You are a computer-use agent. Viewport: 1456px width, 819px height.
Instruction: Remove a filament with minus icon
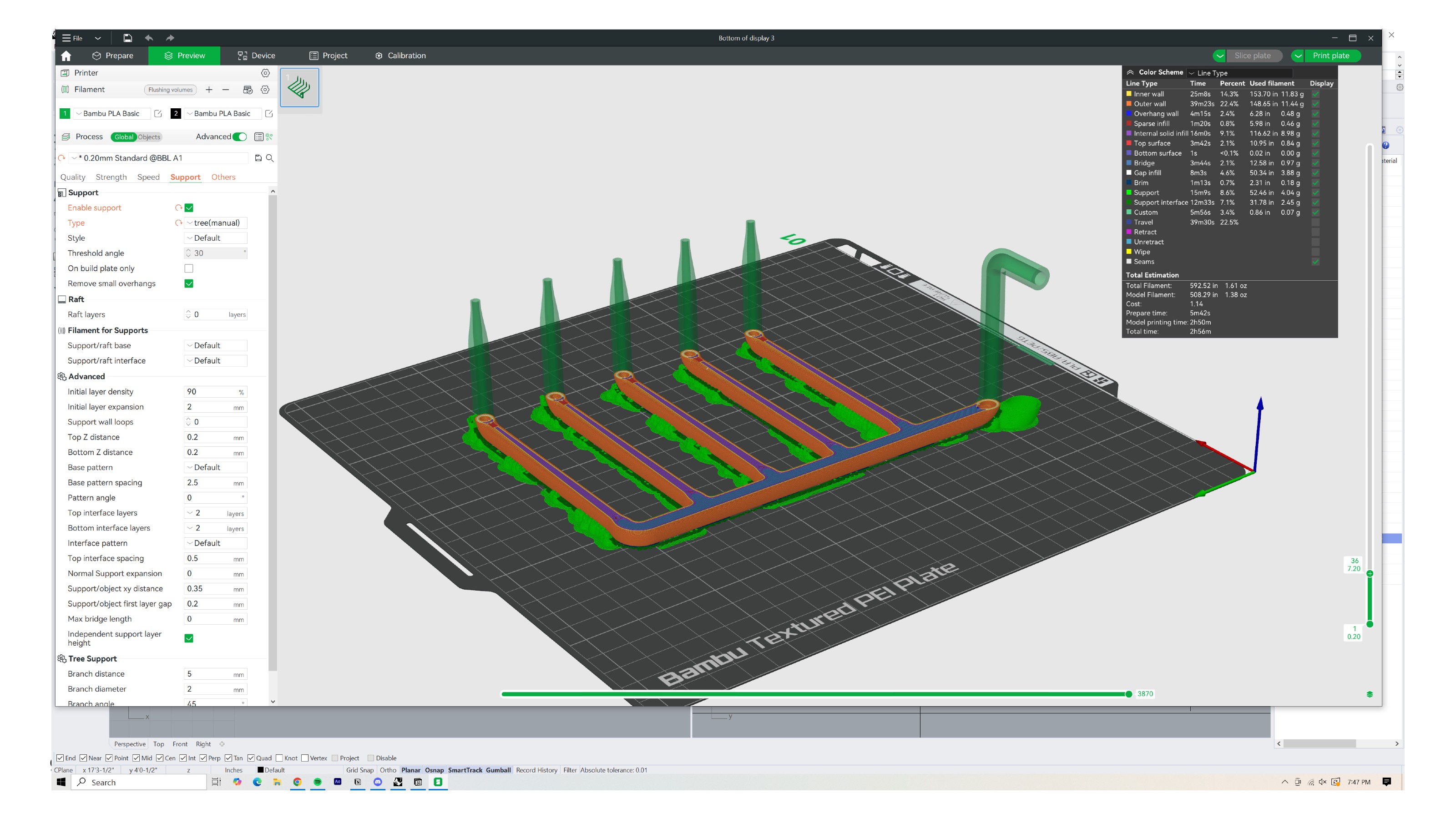[226, 89]
